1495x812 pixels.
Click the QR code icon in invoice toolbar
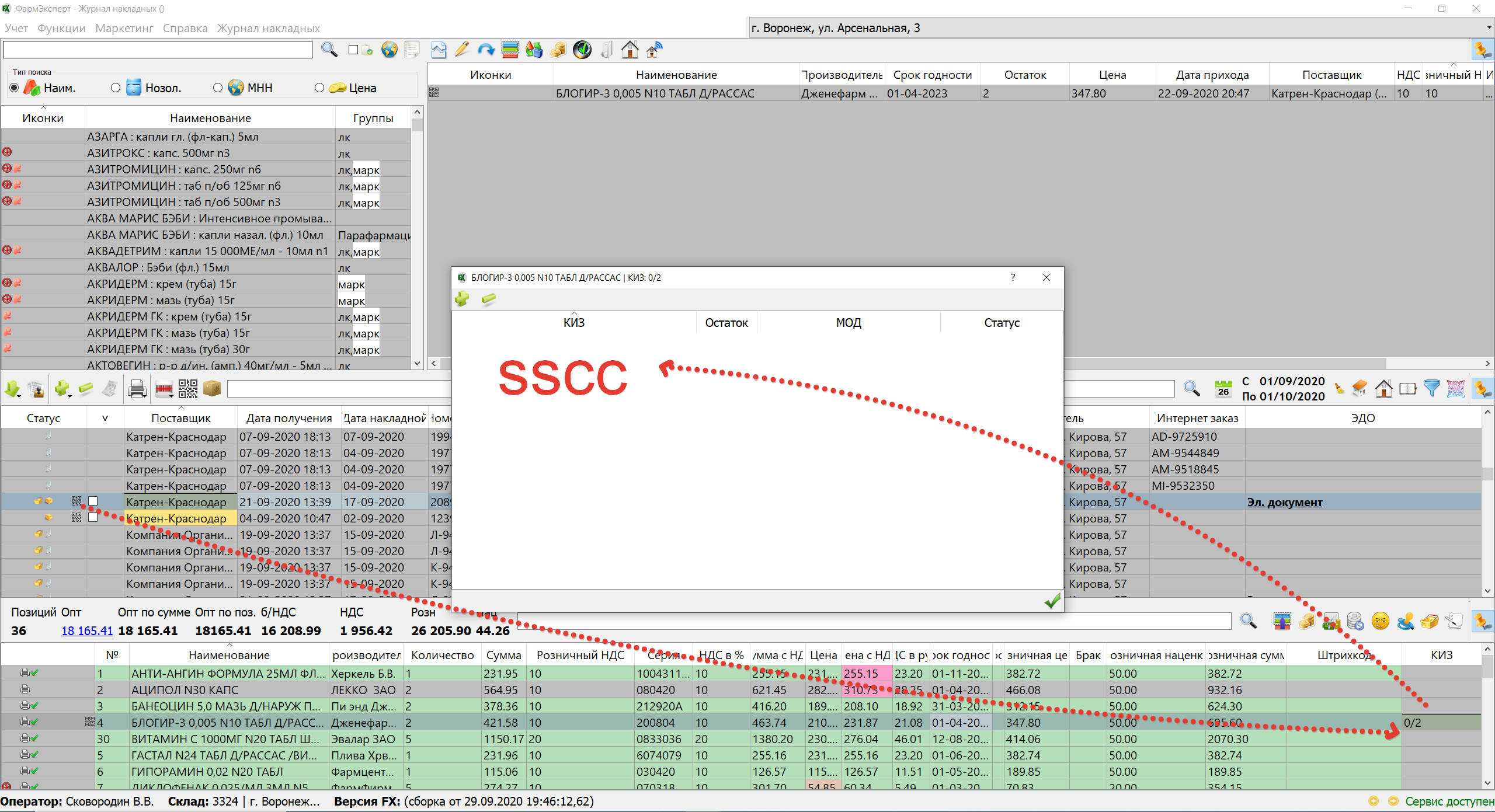click(x=188, y=389)
